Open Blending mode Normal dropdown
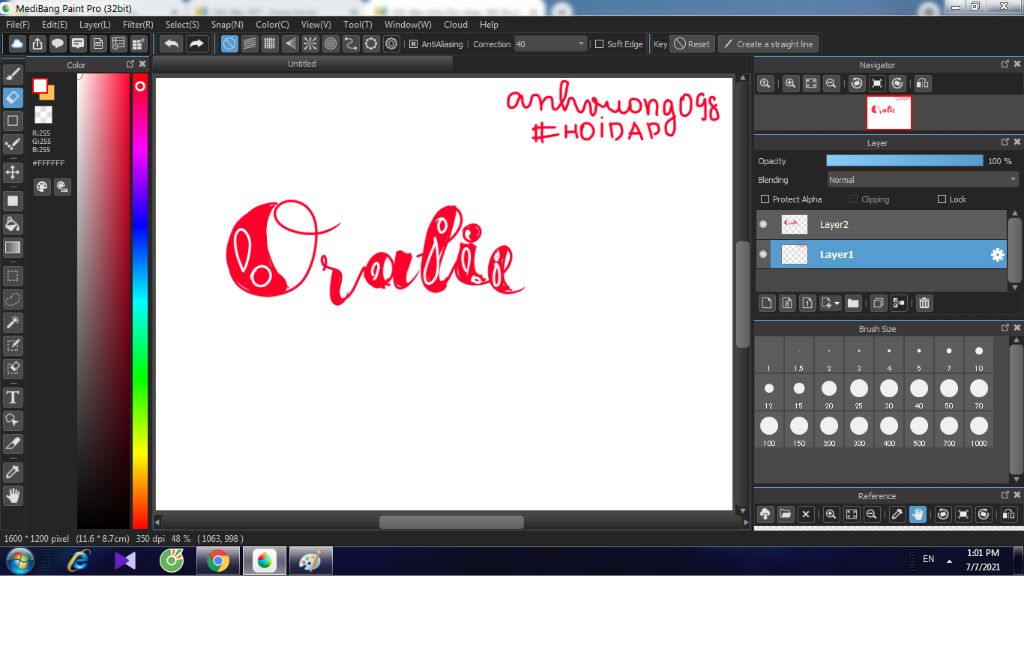This screenshot has height=661, width=1024. [x=922, y=180]
